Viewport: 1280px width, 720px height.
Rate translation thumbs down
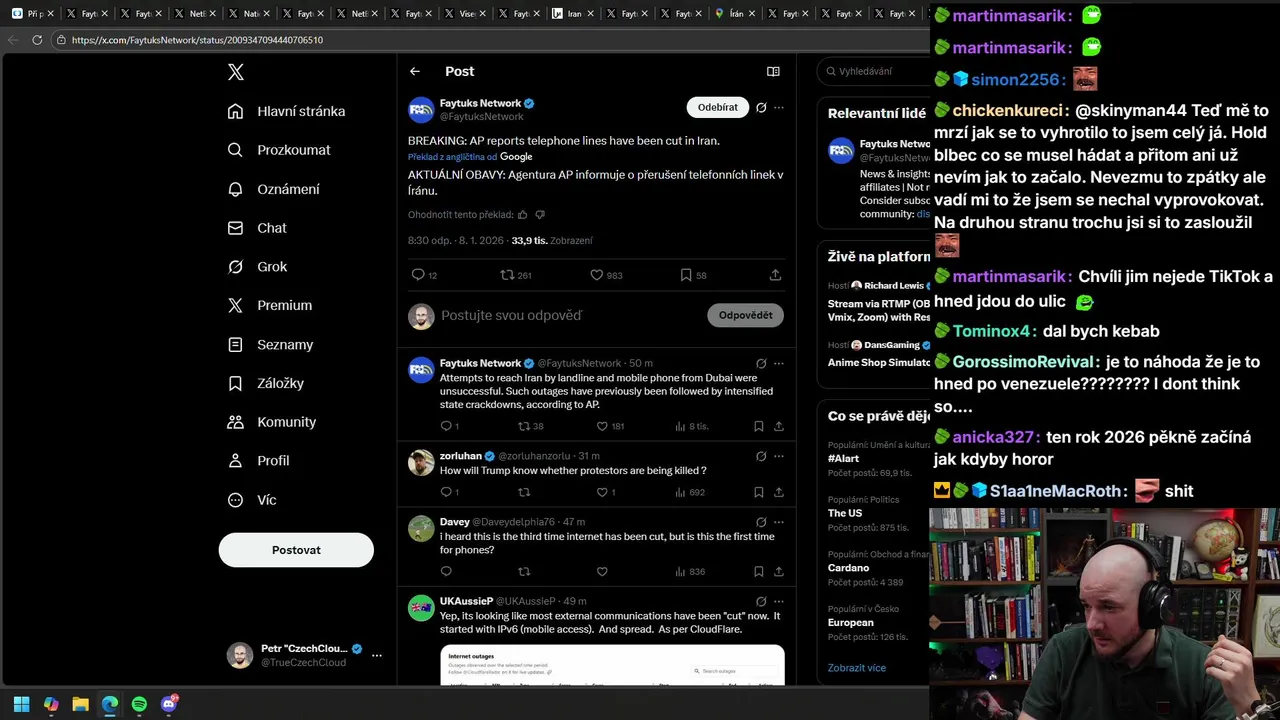540,215
